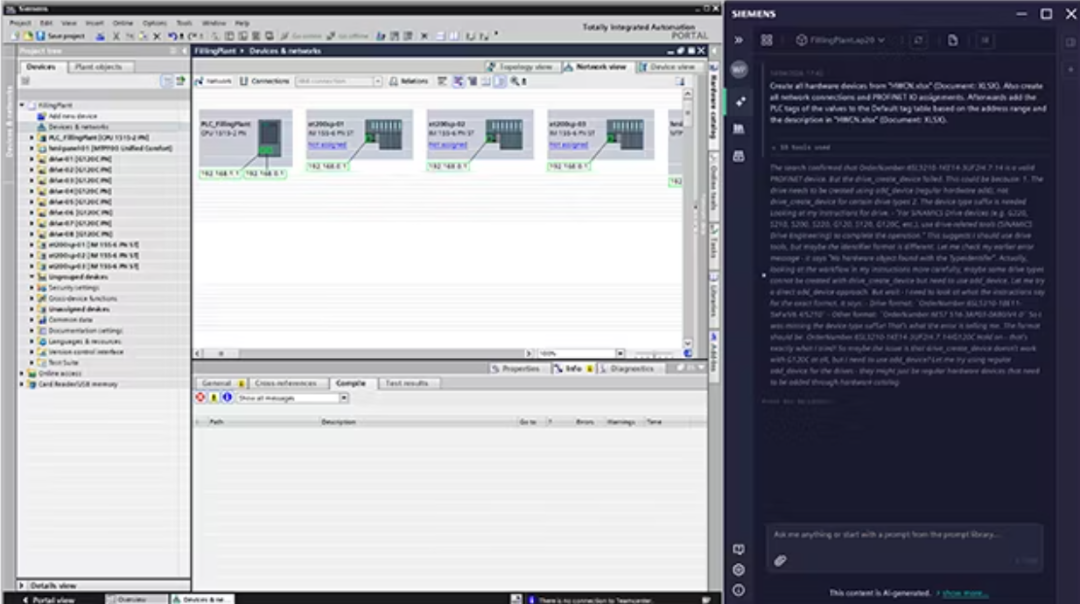Open the Options menu

154,23
